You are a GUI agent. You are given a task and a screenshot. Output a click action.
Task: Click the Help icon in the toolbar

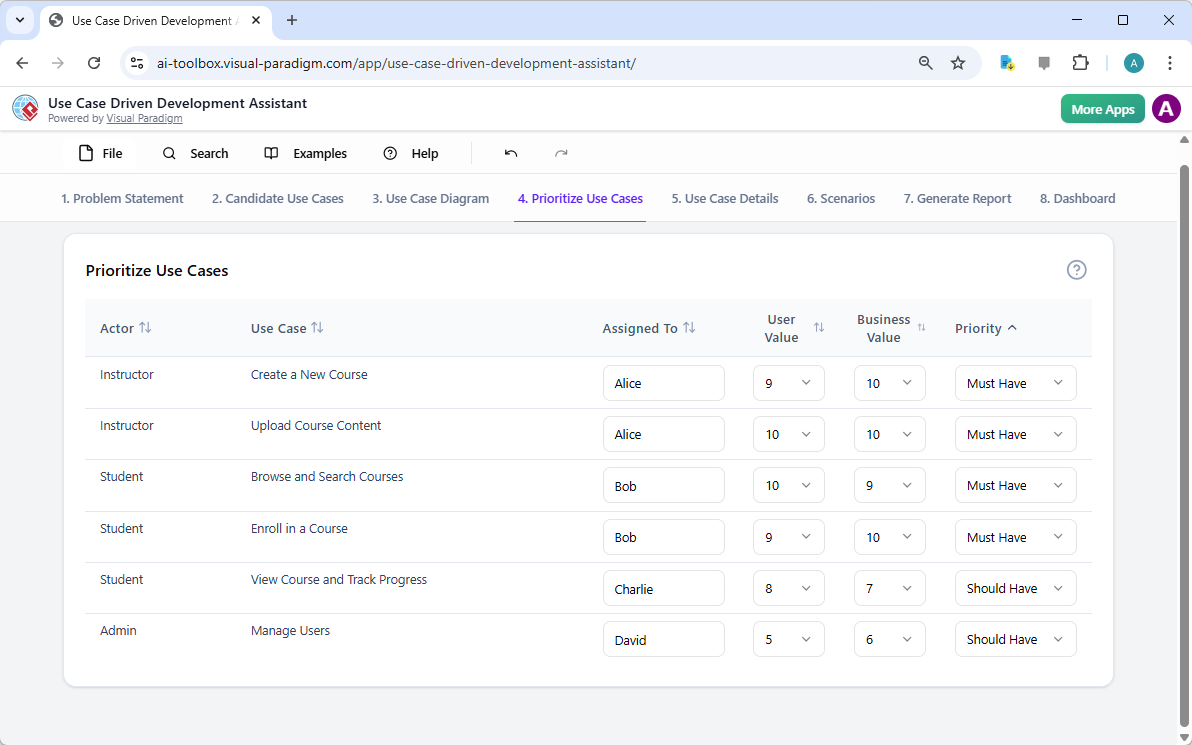pyautogui.click(x=390, y=153)
